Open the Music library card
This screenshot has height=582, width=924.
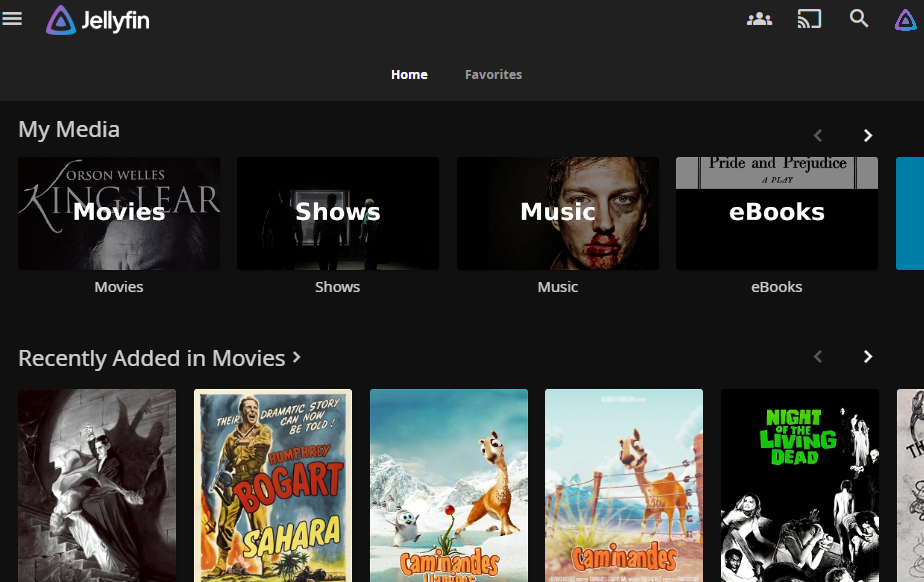[x=557, y=213]
